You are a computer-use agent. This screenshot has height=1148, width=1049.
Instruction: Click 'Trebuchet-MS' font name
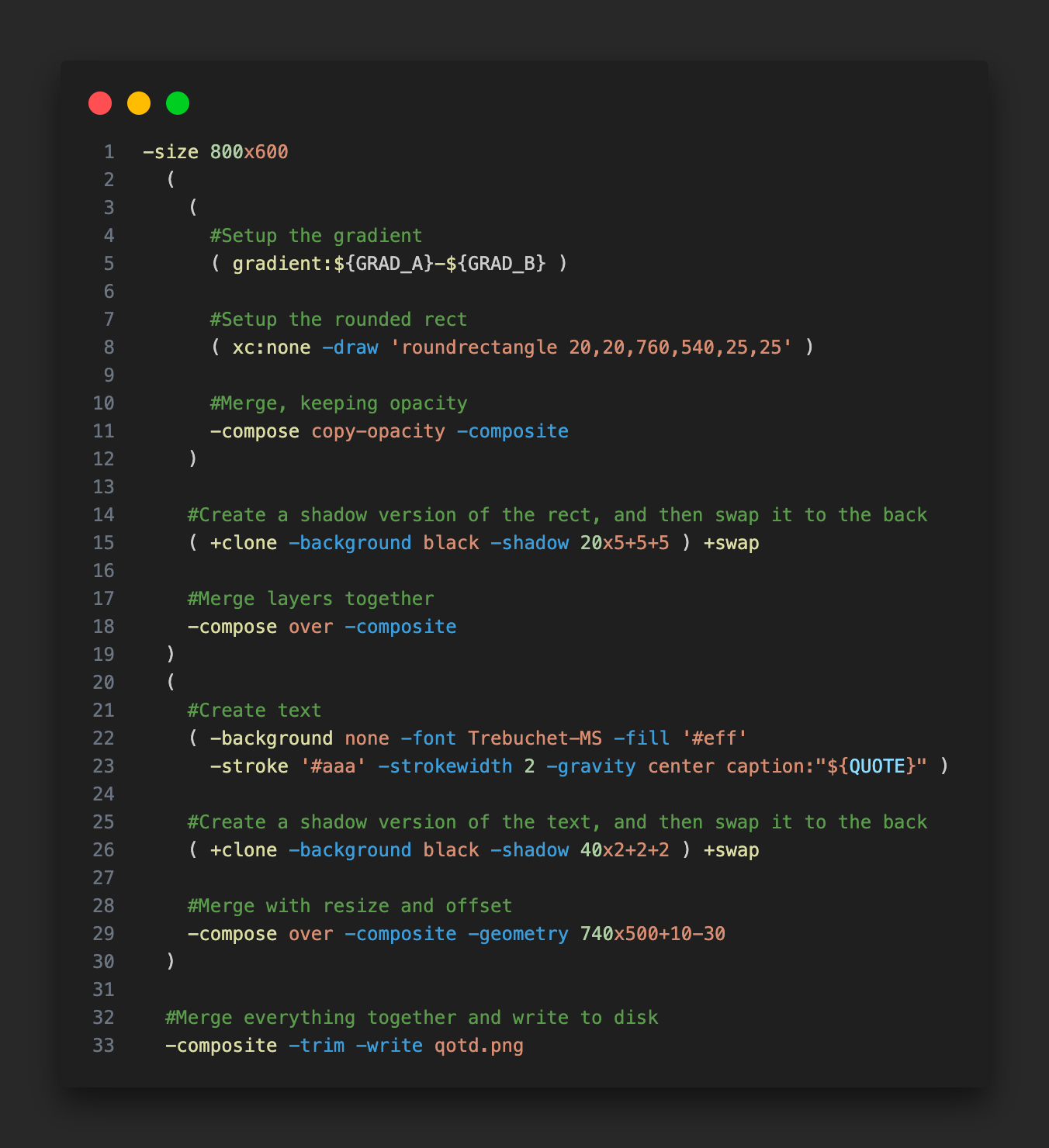535,738
